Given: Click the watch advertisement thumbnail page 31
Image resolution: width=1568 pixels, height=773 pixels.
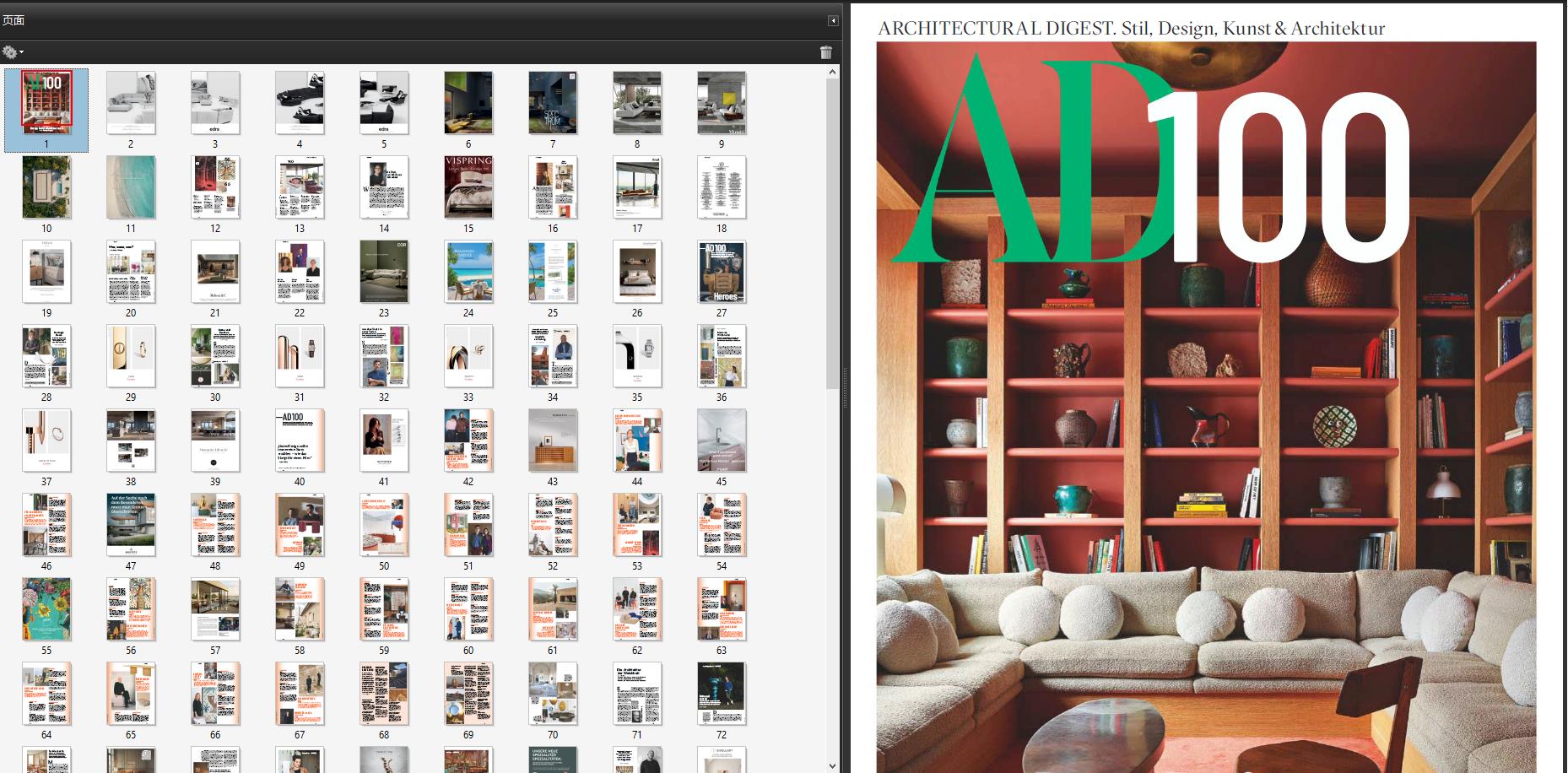Looking at the screenshot, I should point(300,355).
